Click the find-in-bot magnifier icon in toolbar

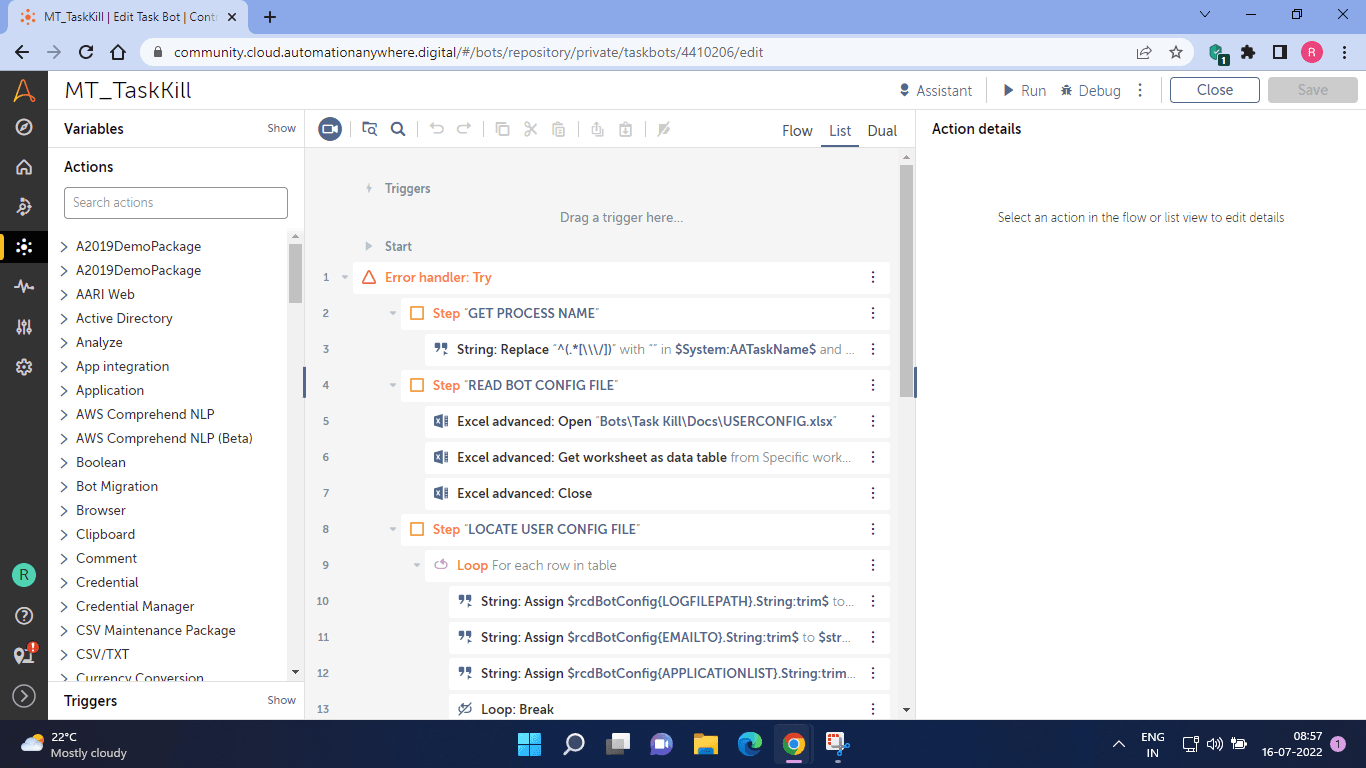pos(398,129)
